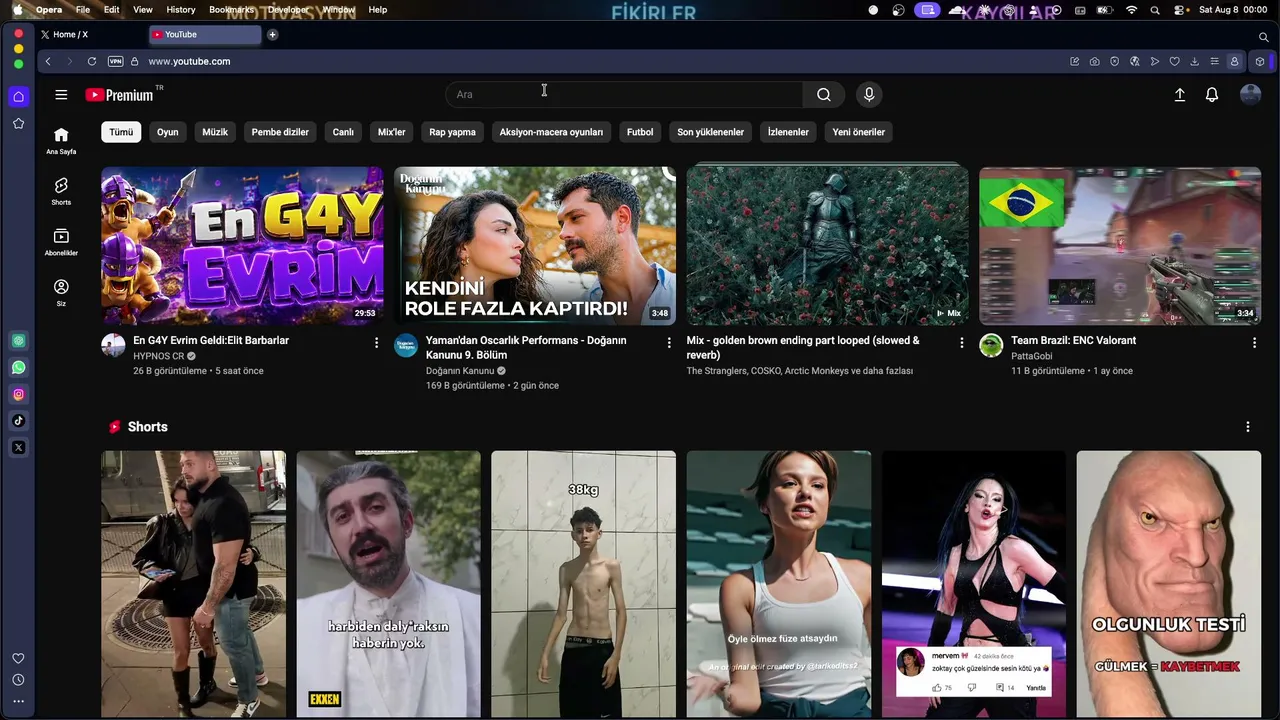Screen dimensions: 1280x720
Task: Open the extensions cube icon
Action: pyautogui.click(x=1260, y=61)
